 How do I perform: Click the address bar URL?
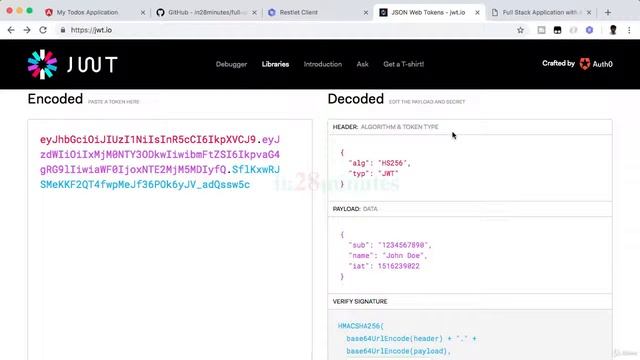(x=91, y=30)
